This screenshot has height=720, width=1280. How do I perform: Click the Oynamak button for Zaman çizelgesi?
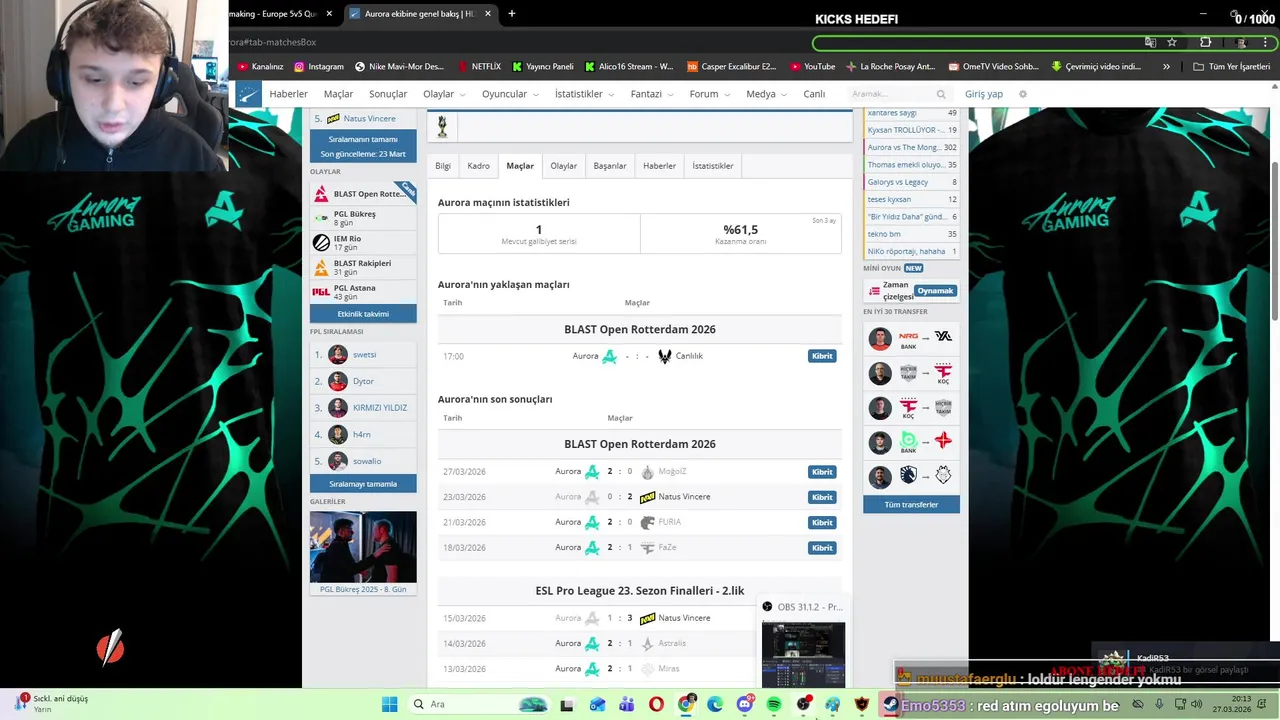(x=935, y=291)
